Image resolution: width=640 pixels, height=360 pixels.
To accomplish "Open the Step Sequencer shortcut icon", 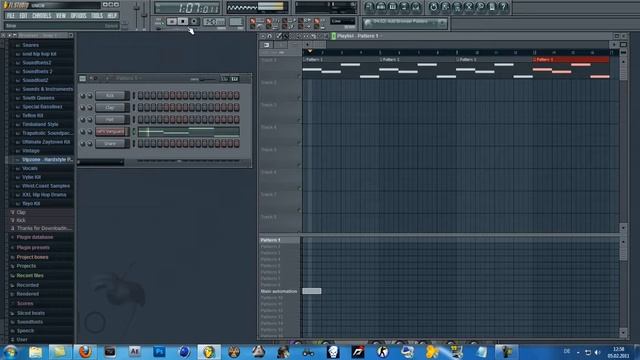I will [x=381, y=7].
